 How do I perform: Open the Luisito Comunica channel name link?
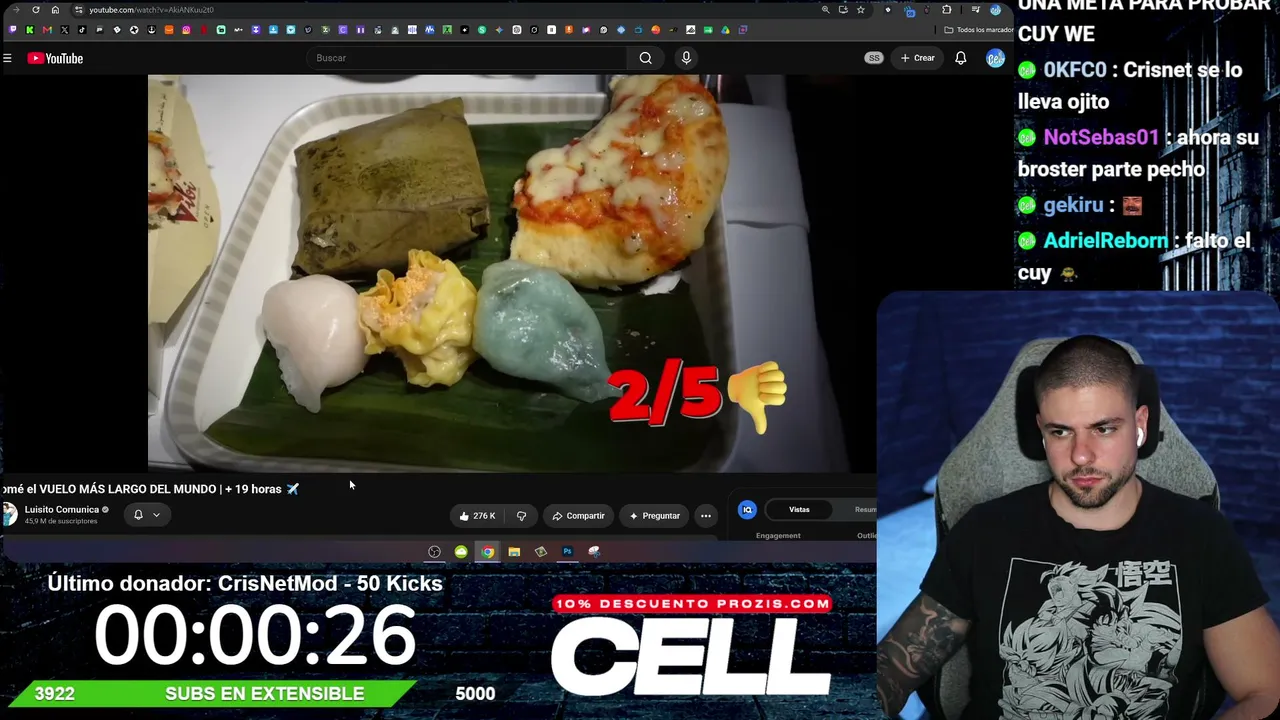coord(61,509)
